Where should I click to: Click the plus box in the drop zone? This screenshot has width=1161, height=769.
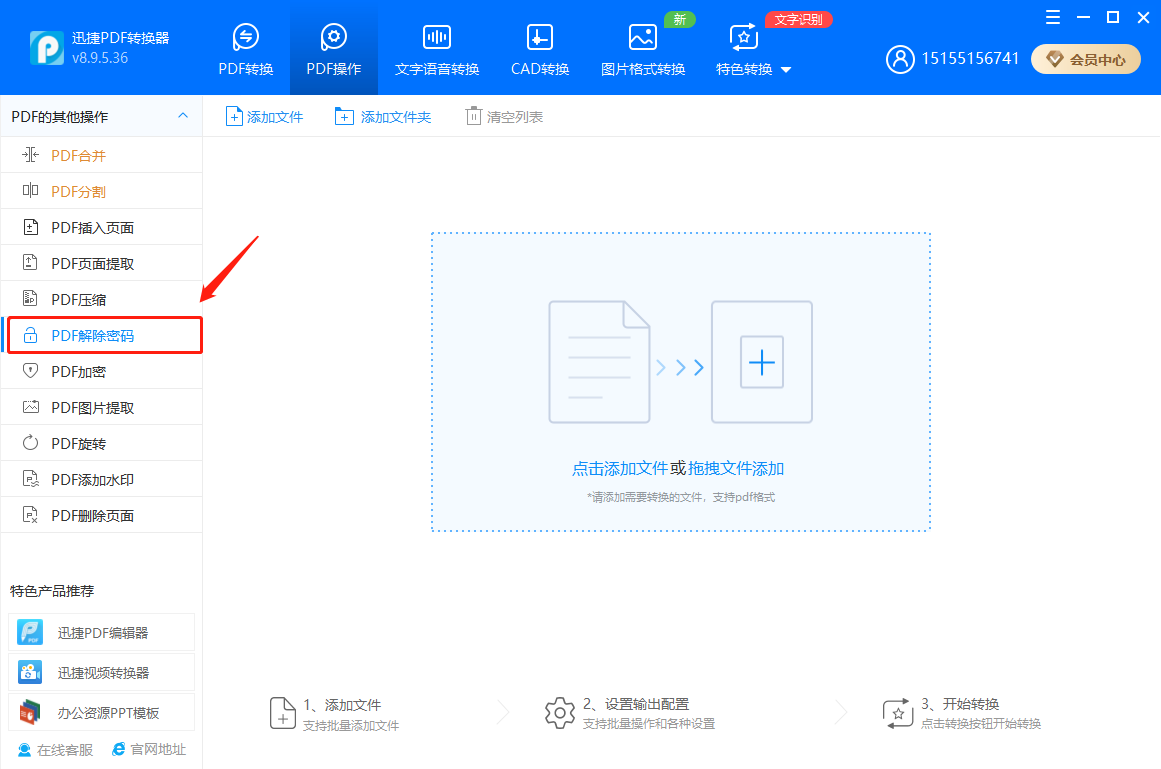(x=762, y=362)
